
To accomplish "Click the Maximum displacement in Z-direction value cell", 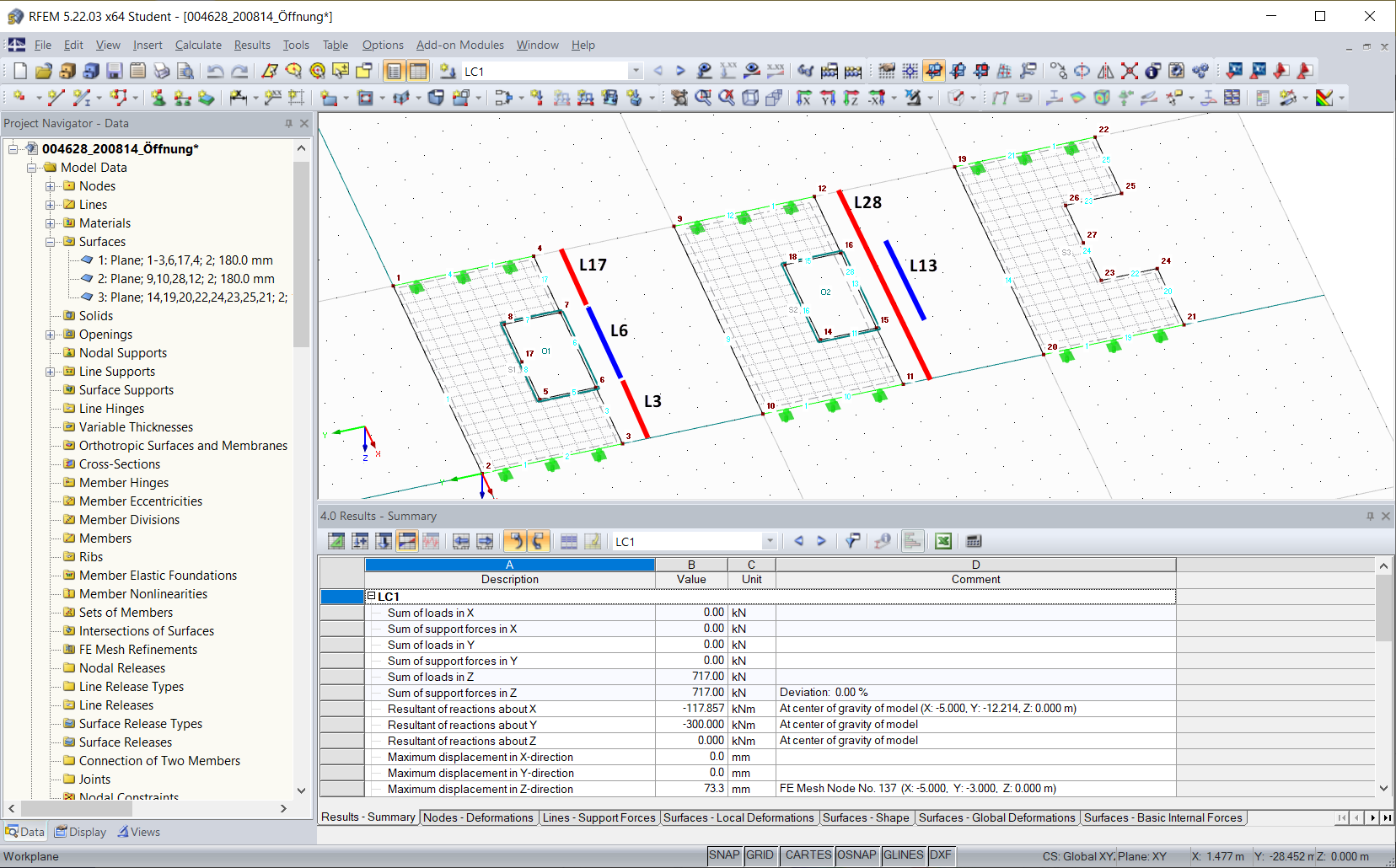I will click(x=691, y=789).
